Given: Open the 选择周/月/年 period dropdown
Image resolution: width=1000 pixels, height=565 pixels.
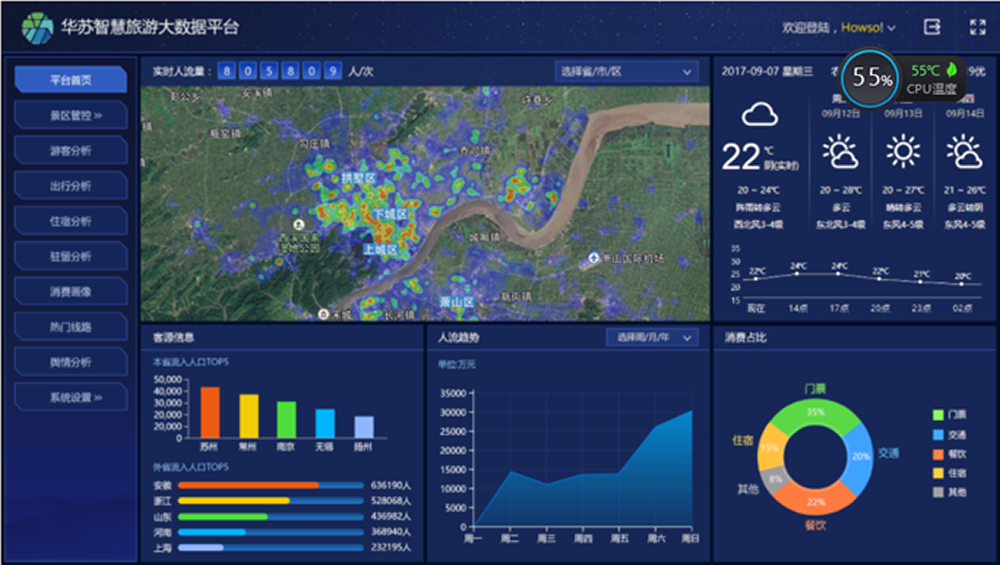Looking at the screenshot, I should point(652,338).
